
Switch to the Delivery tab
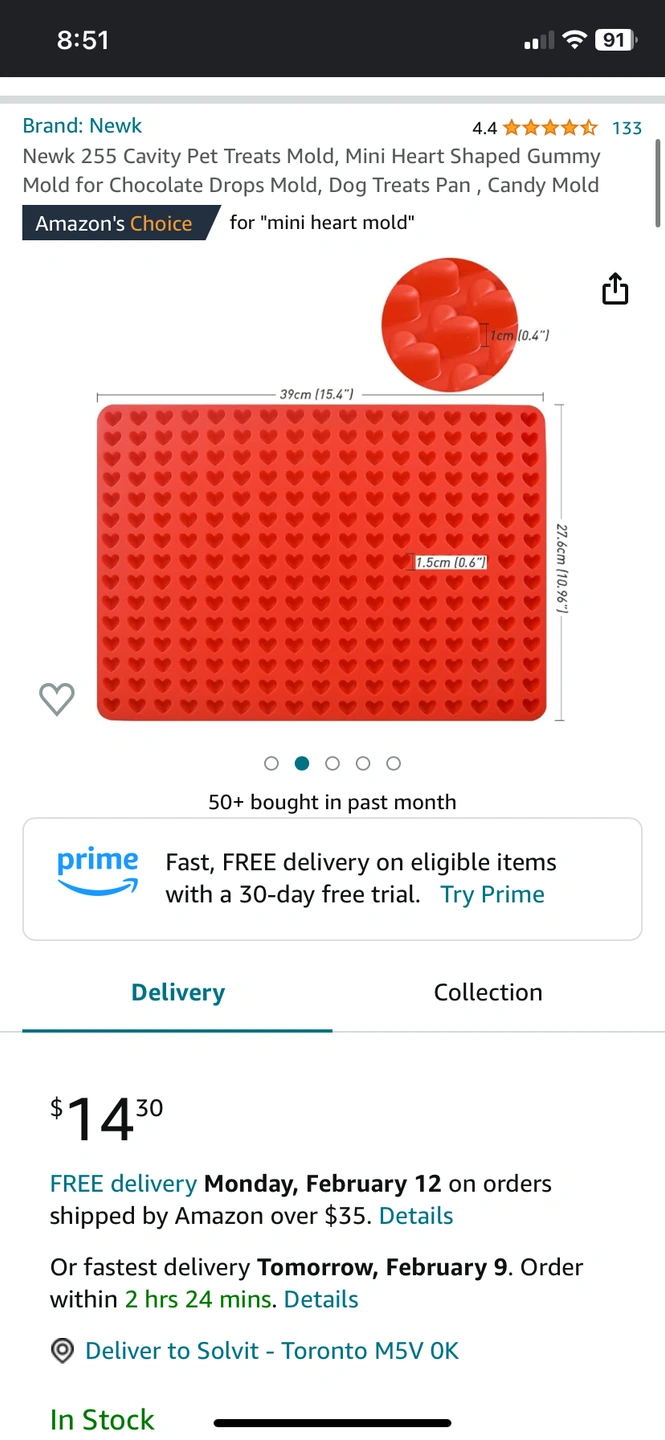coord(178,992)
